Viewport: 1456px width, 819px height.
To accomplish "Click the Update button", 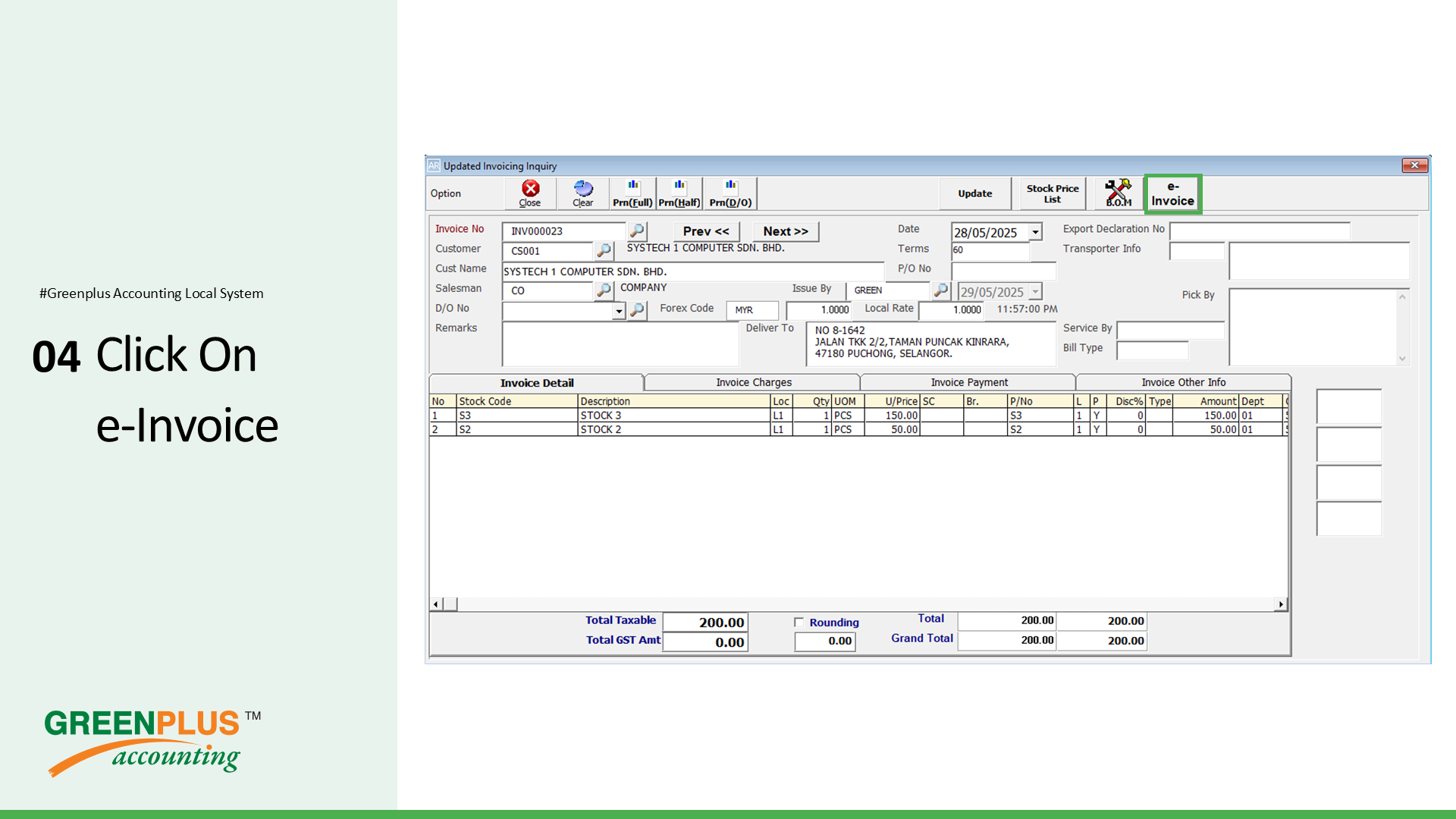I will (x=974, y=193).
